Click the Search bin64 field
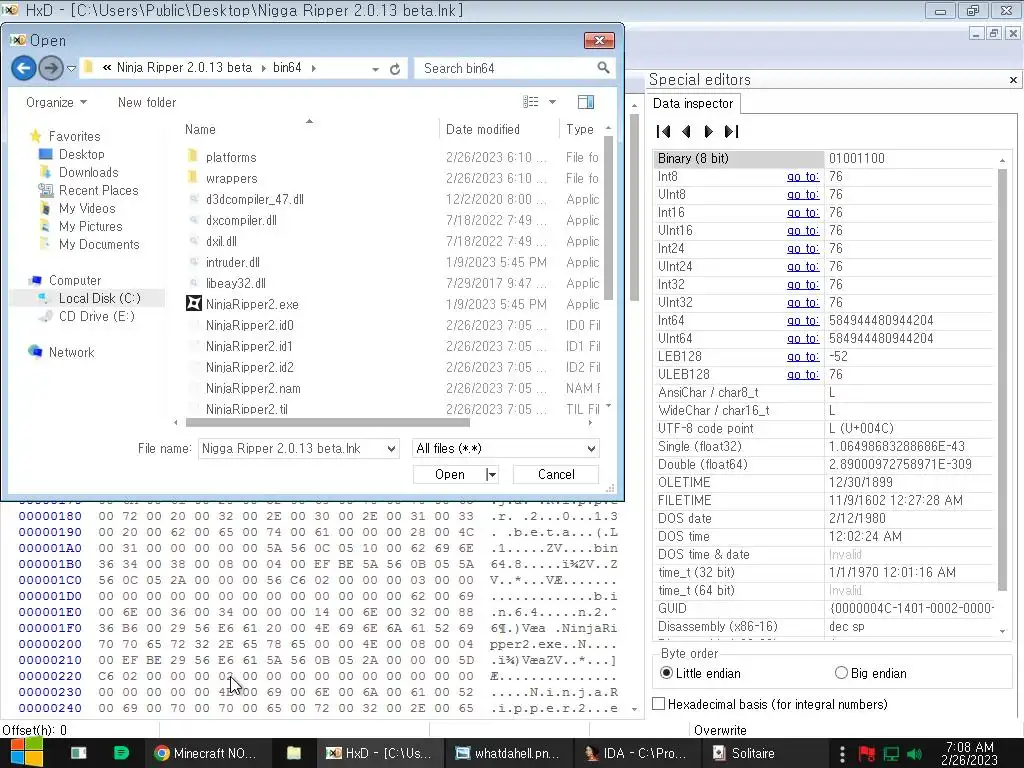The image size is (1024, 768). click(x=506, y=68)
